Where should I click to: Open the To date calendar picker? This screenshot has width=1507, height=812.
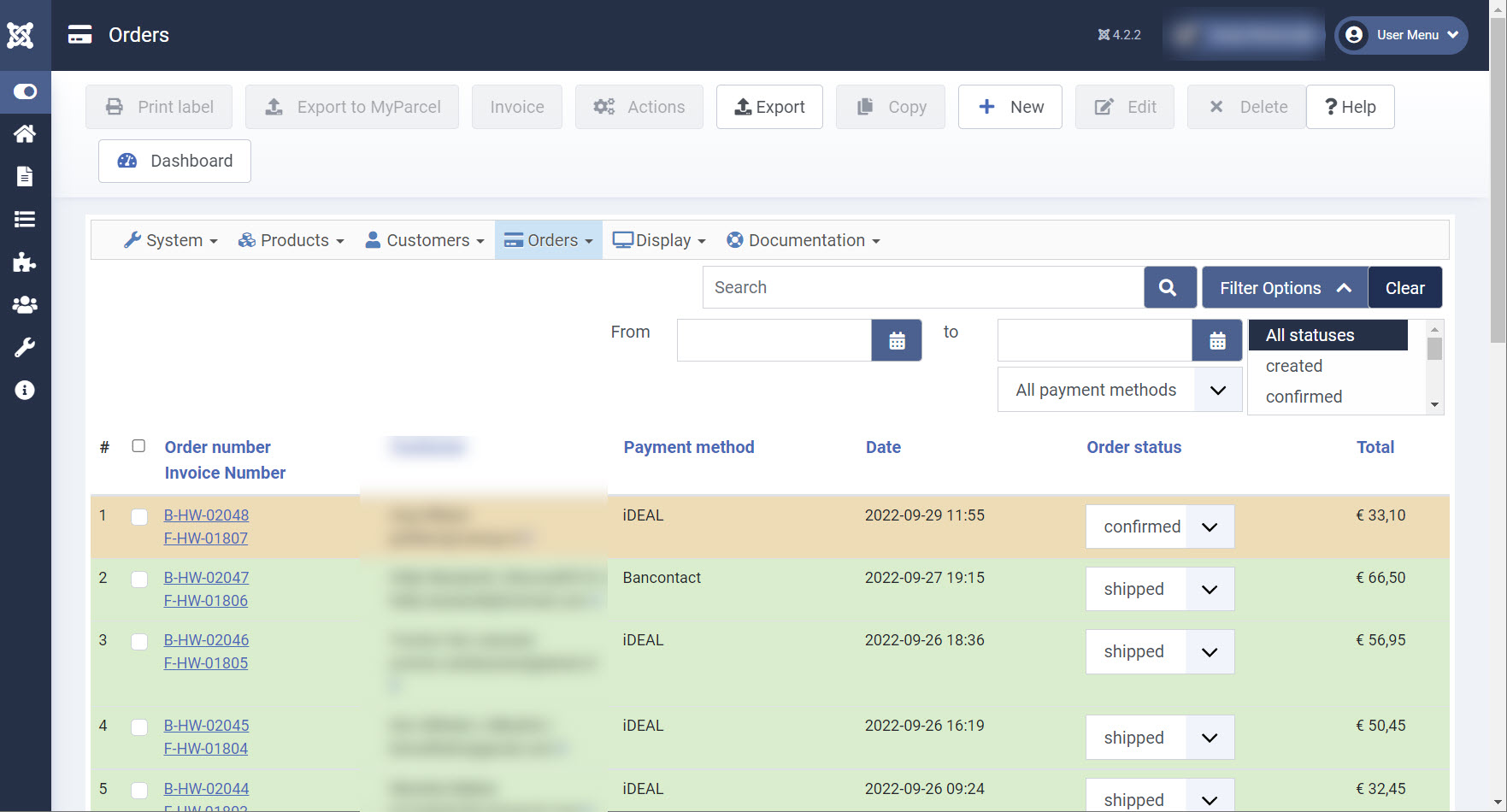point(1217,341)
